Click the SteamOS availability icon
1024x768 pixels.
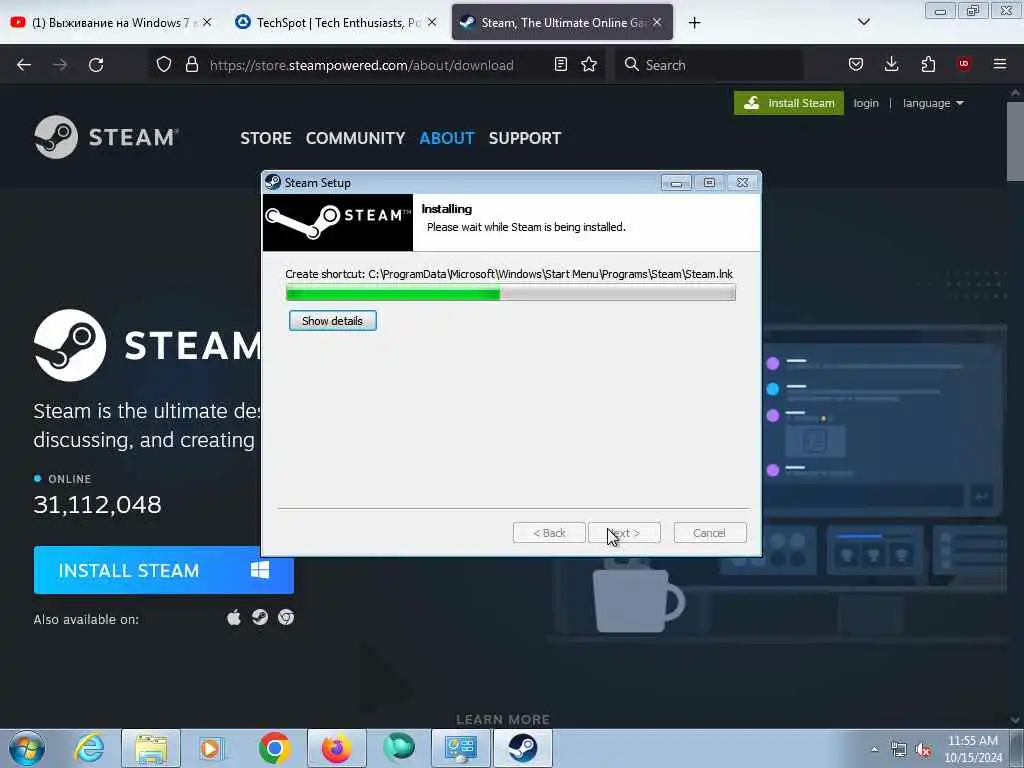point(260,617)
